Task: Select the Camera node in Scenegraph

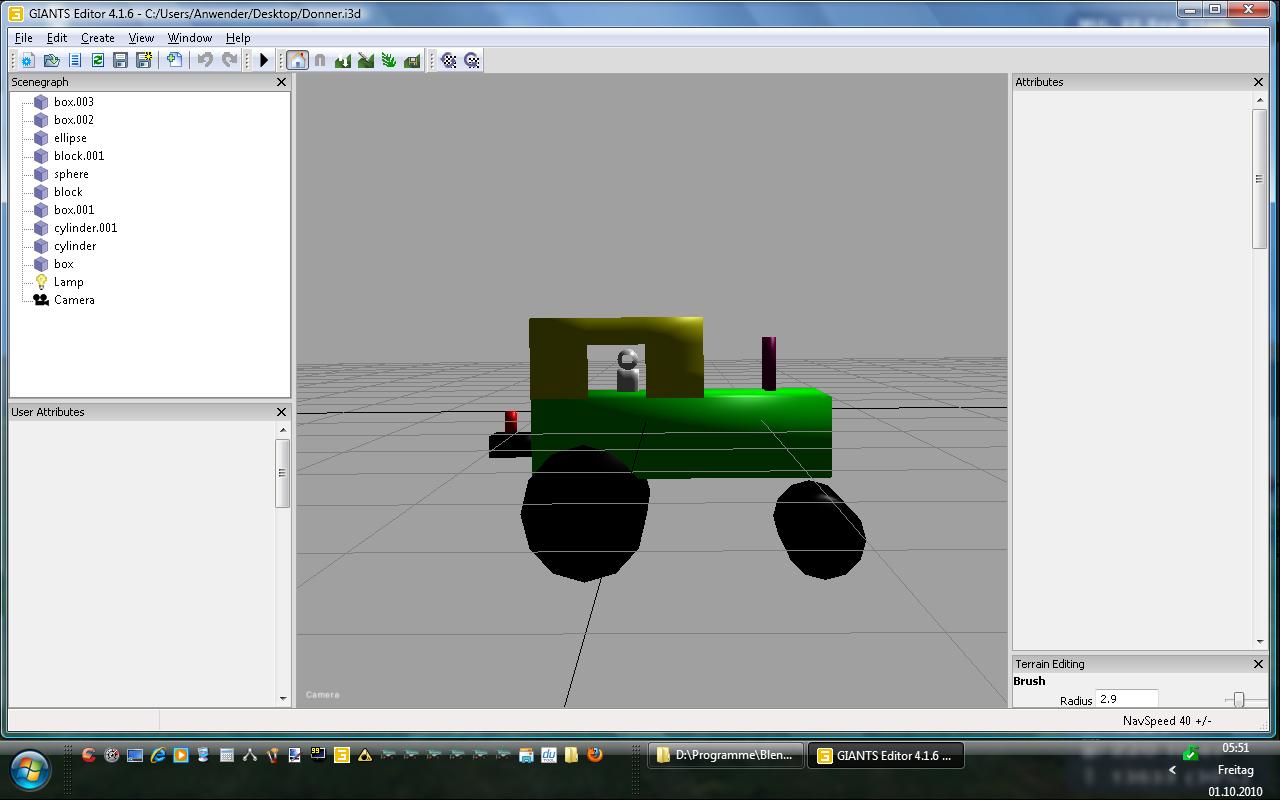Action: pyautogui.click(x=74, y=300)
